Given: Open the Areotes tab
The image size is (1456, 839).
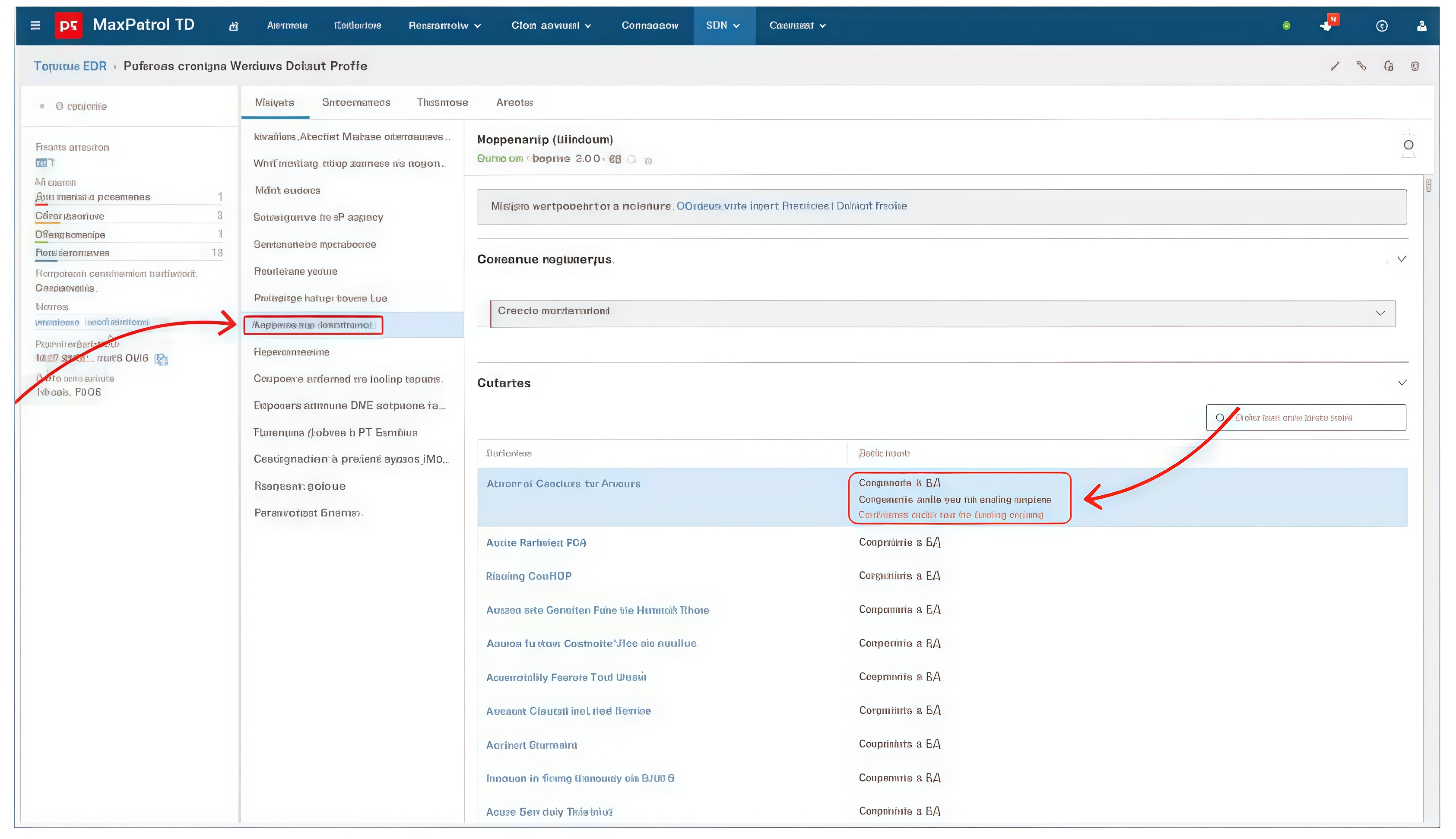Looking at the screenshot, I should click(514, 103).
